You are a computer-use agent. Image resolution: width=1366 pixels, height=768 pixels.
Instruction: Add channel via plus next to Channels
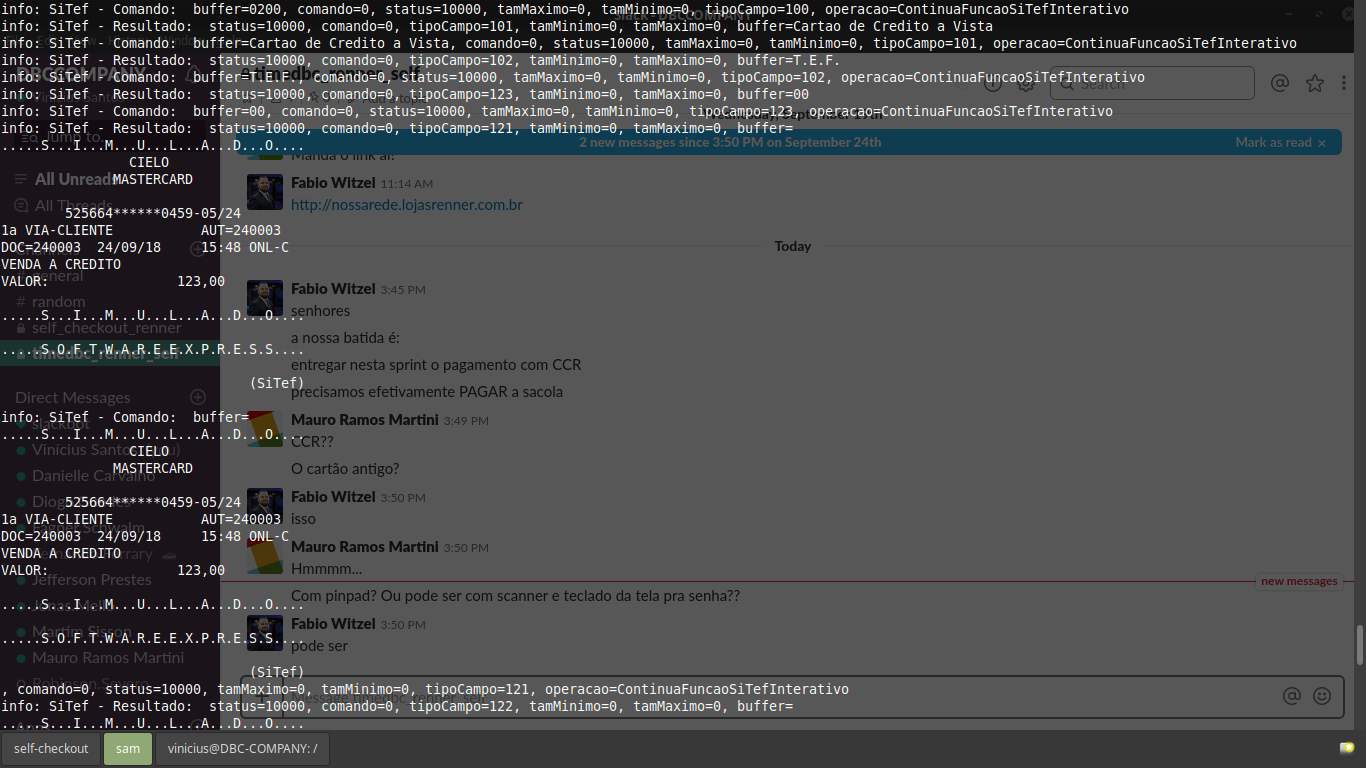pos(198,250)
